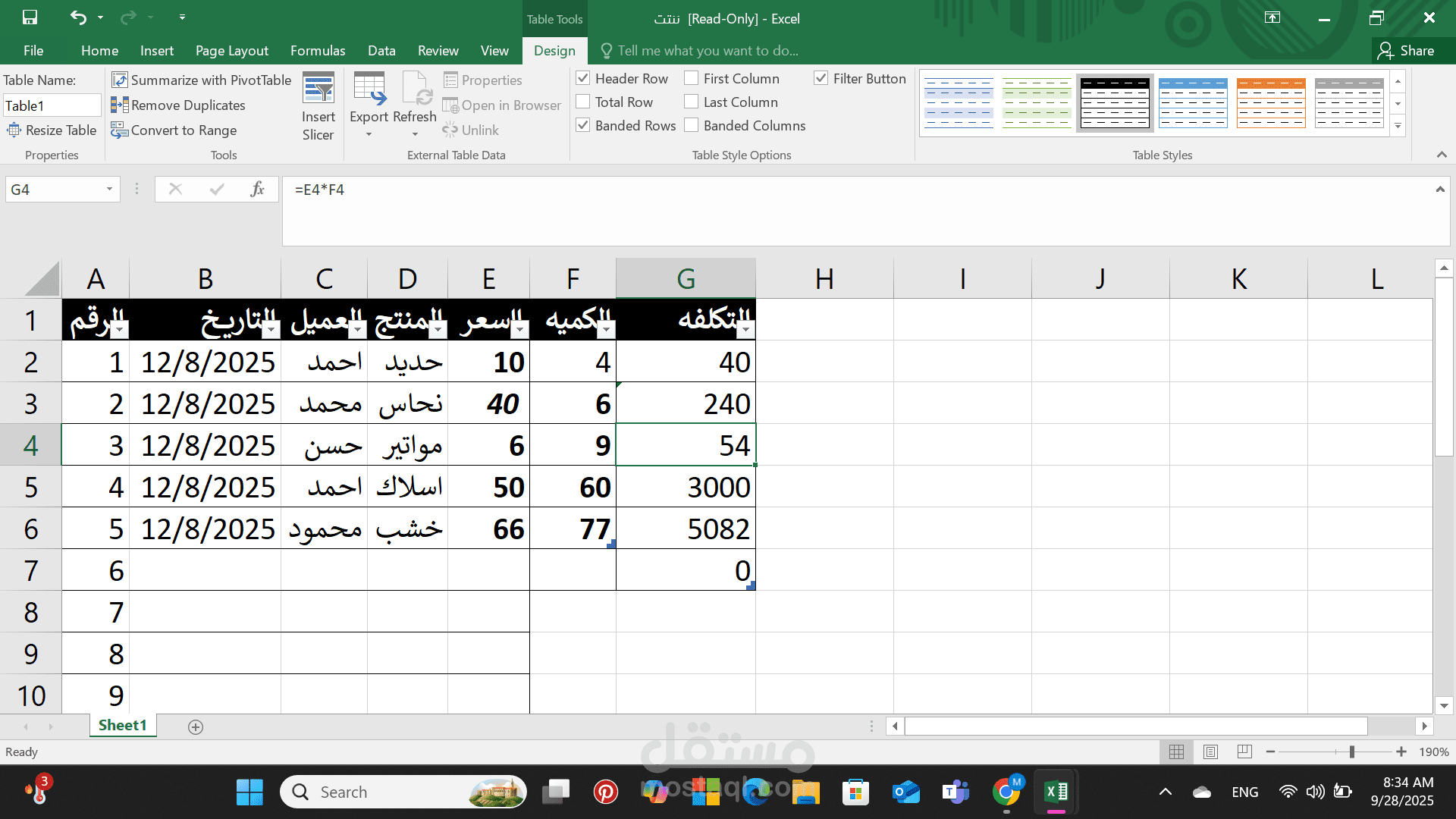Click Summarize with PivotTable icon
1456x819 pixels.
pos(119,80)
